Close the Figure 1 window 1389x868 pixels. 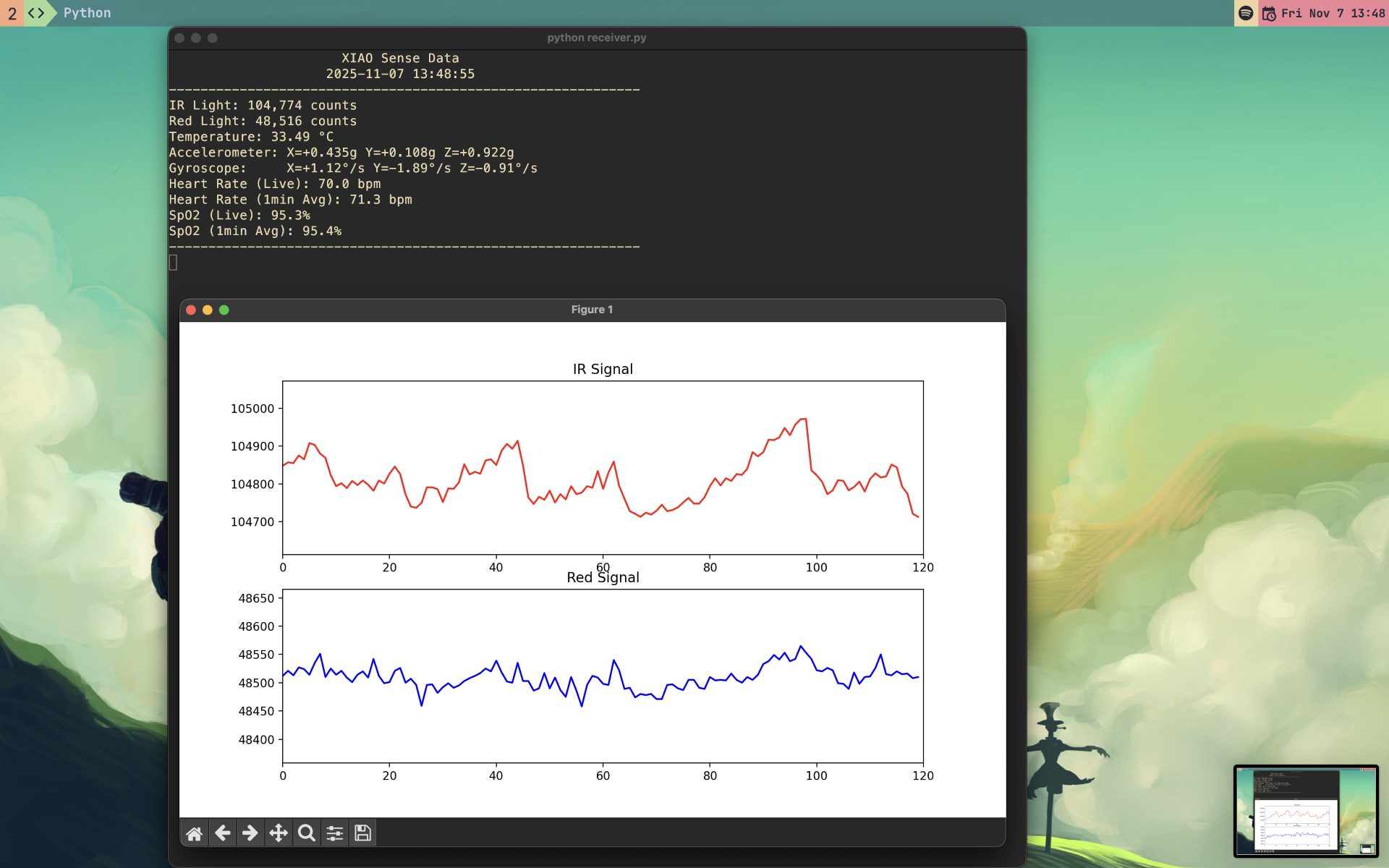point(191,310)
